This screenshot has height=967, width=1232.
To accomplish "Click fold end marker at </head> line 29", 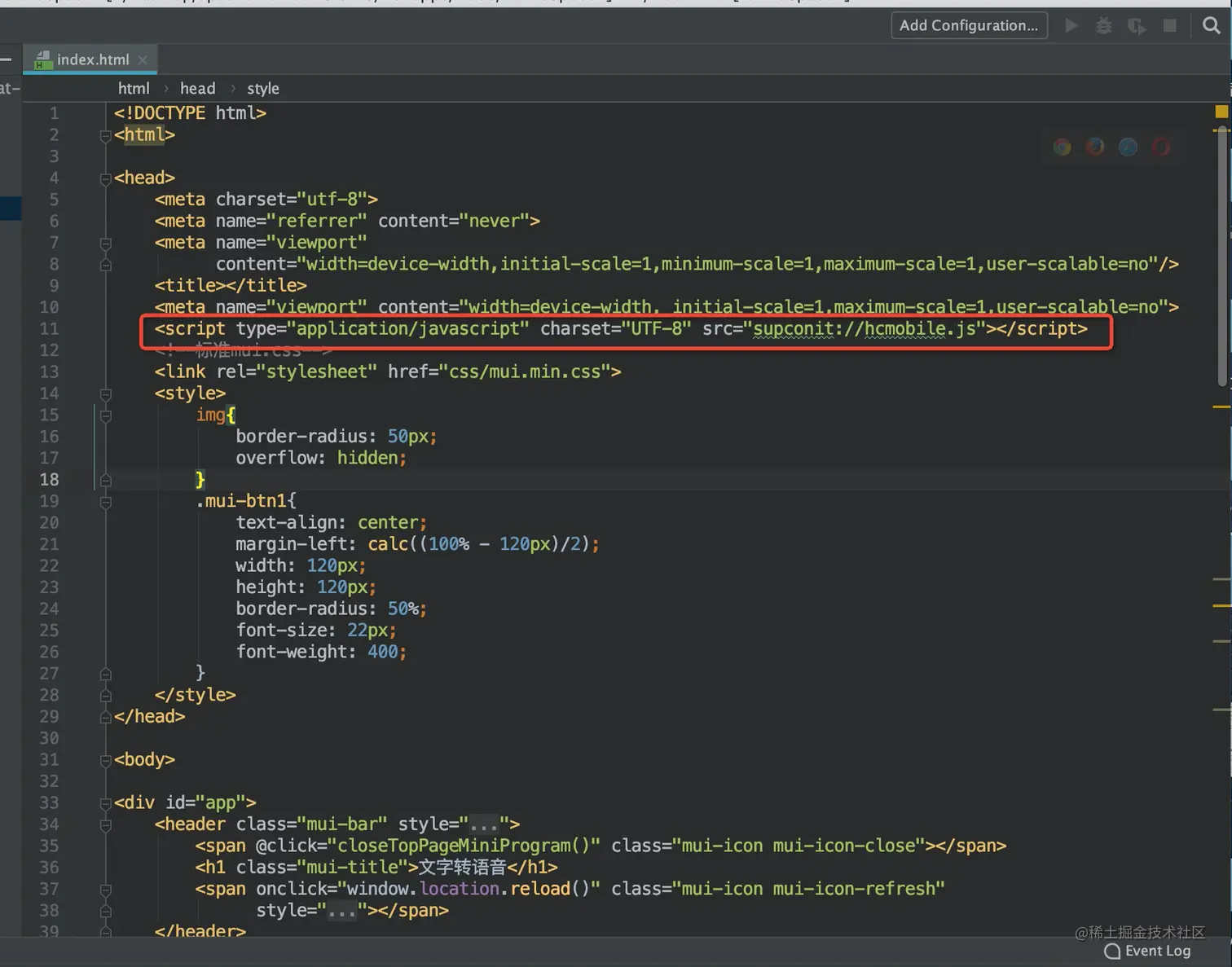I will click(105, 717).
